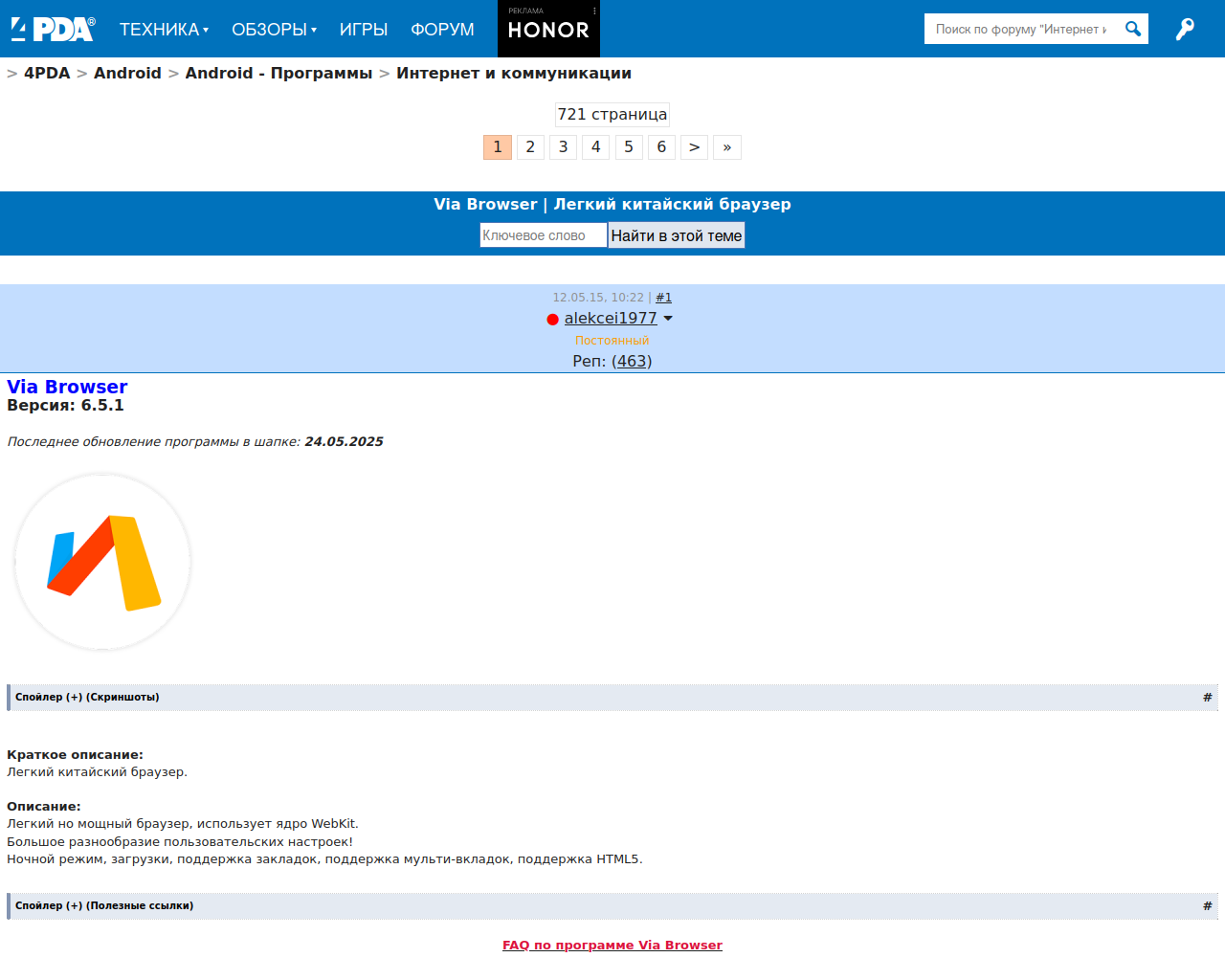1225x980 pixels.
Task: Go to page 5
Action: 629,146
